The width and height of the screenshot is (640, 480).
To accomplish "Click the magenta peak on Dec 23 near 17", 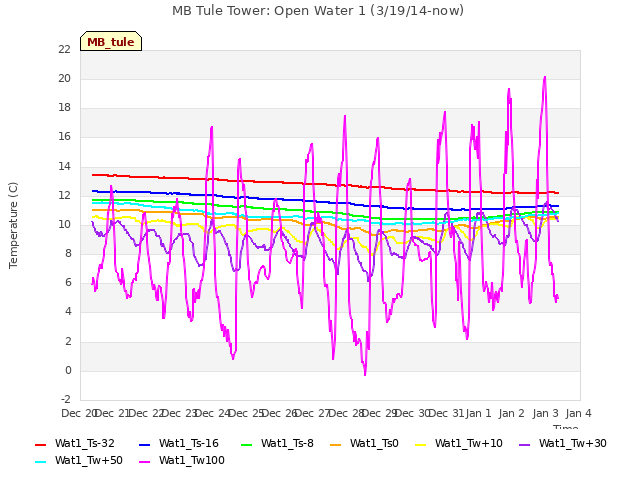I will [211, 128].
